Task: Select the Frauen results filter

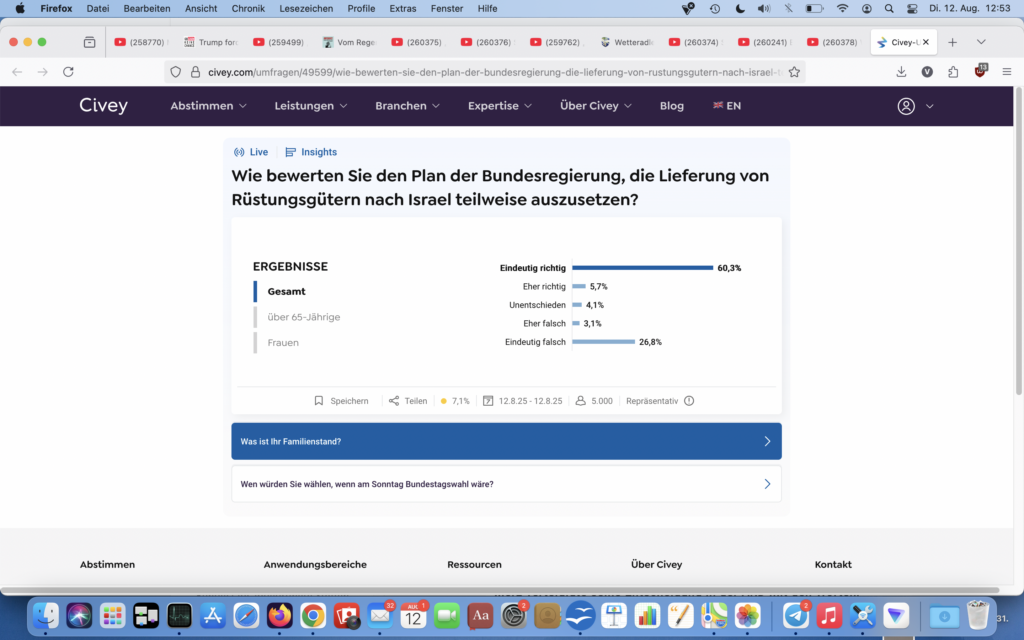Action: click(283, 342)
